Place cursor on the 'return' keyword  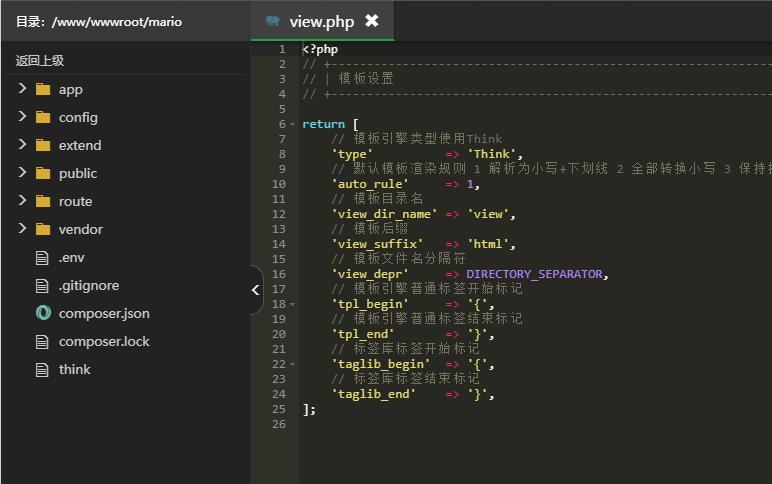(323, 124)
